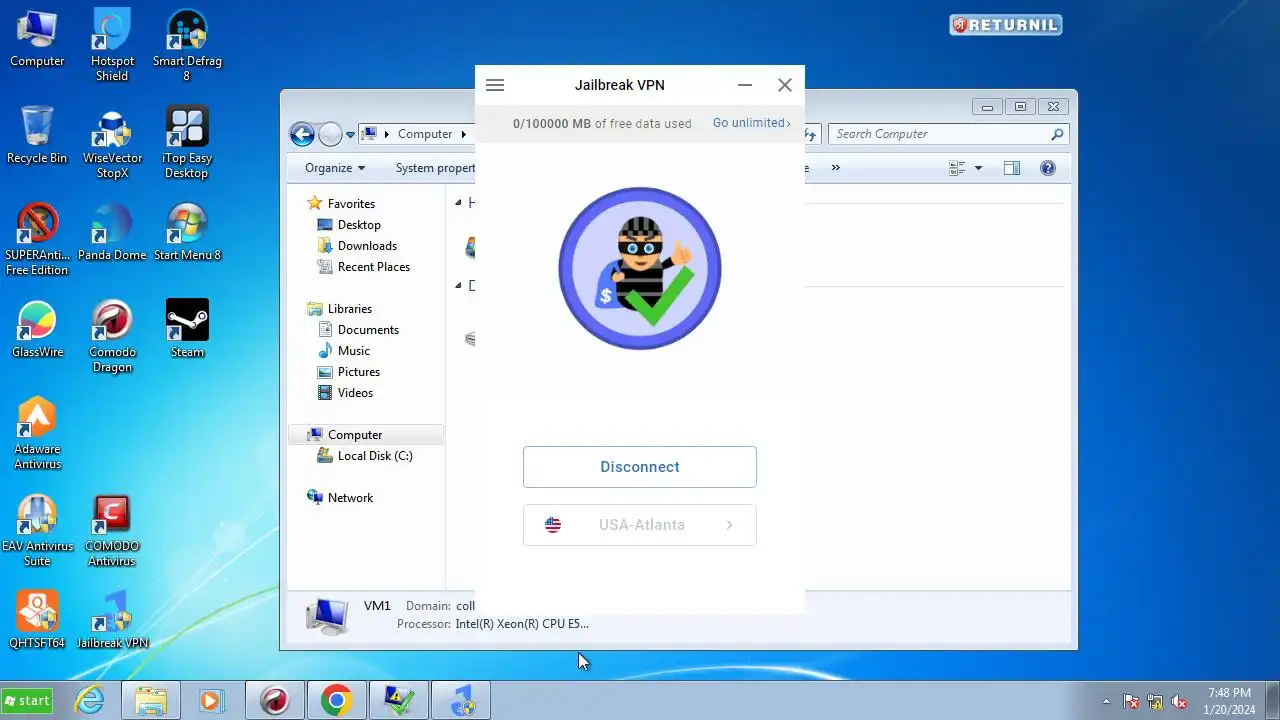1280x720 pixels.
Task: Select Network in the navigation pane
Action: tap(350, 498)
